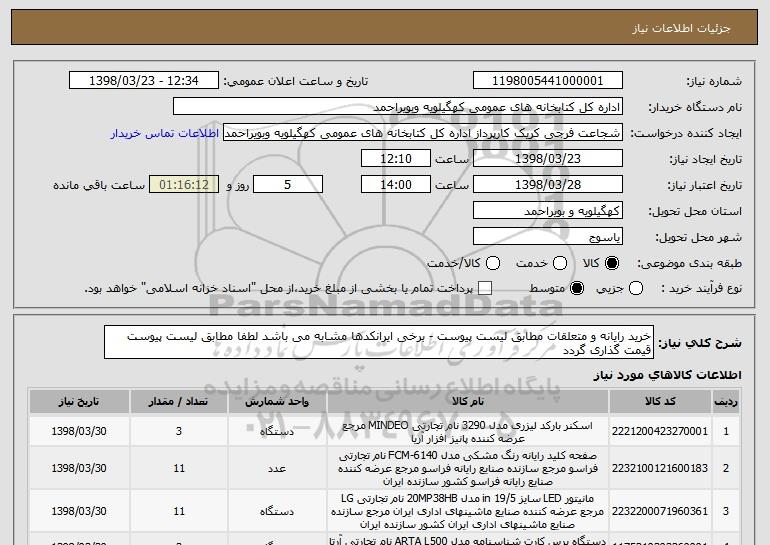Click unit عدد in keyboard row
Screen dimensions: 770x545
point(277,468)
